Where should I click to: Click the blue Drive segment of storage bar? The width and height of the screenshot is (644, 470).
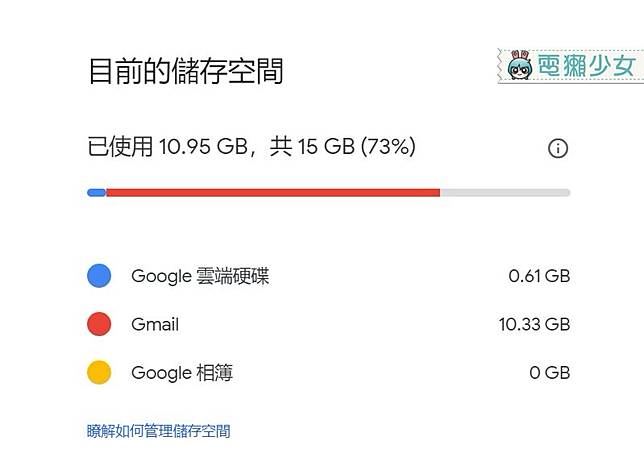(x=97, y=192)
